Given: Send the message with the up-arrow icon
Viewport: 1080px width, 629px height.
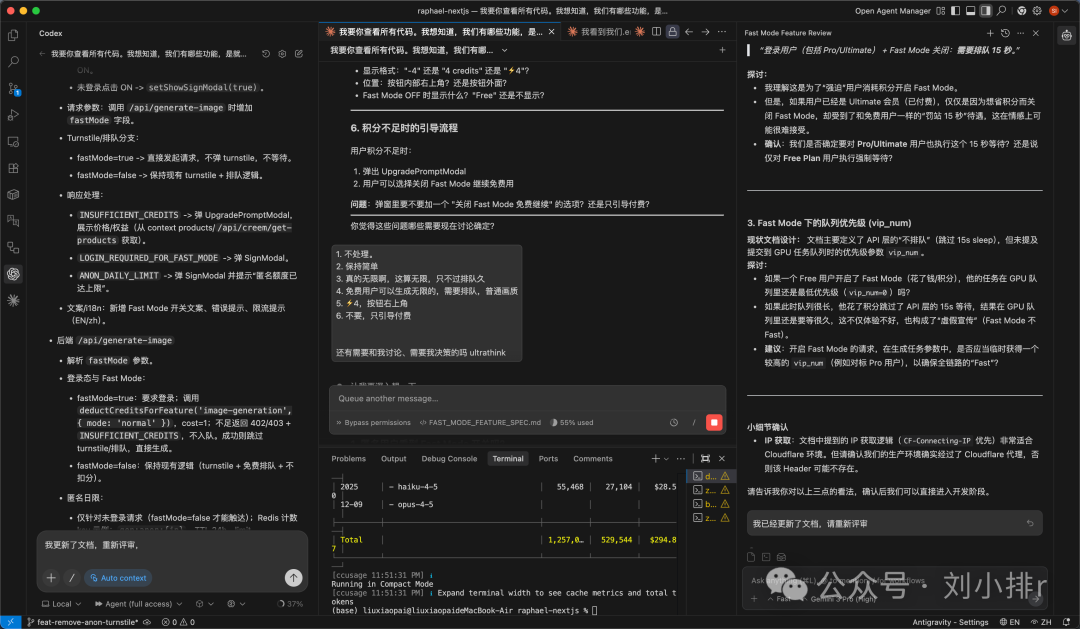Looking at the screenshot, I should [293, 577].
